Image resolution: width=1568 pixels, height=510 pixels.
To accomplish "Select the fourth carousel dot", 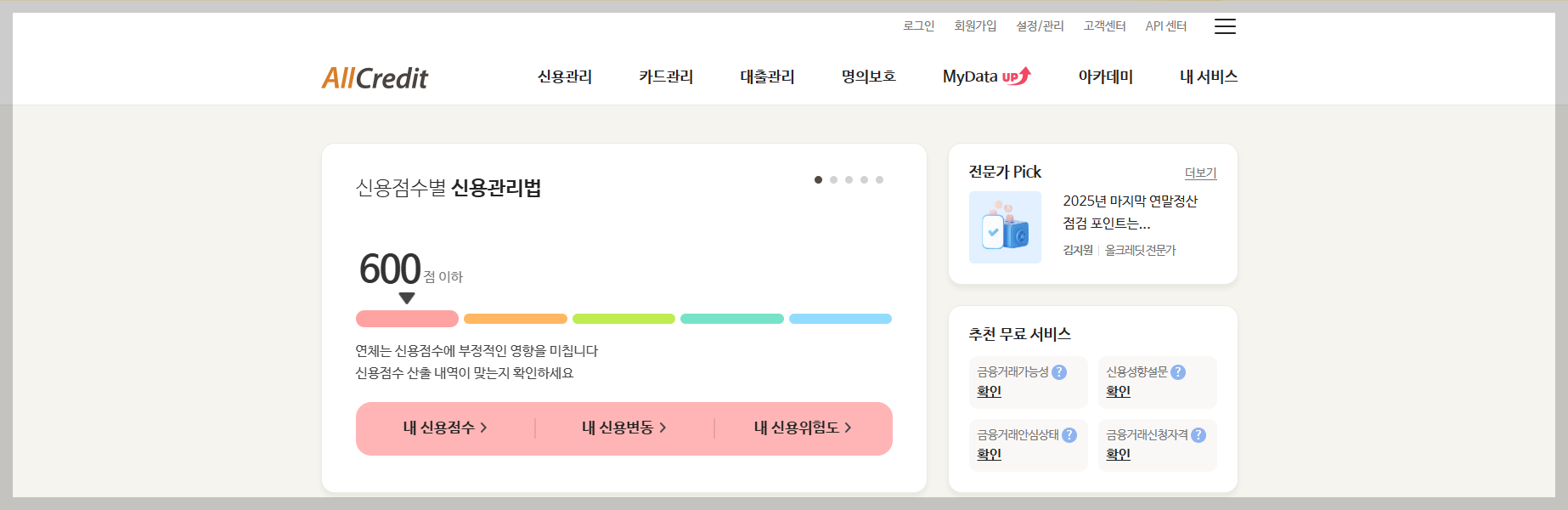I will pyautogui.click(x=864, y=179).
